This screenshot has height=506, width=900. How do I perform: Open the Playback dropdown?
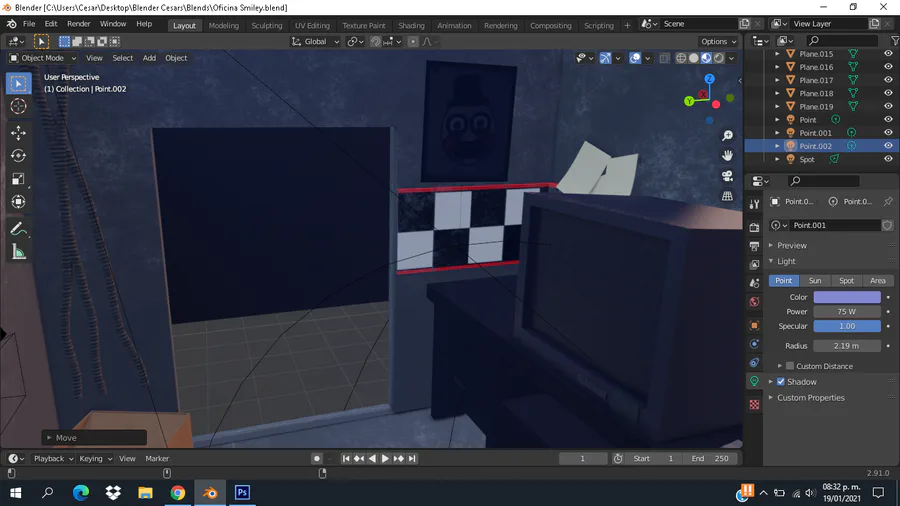pos(53,458)
